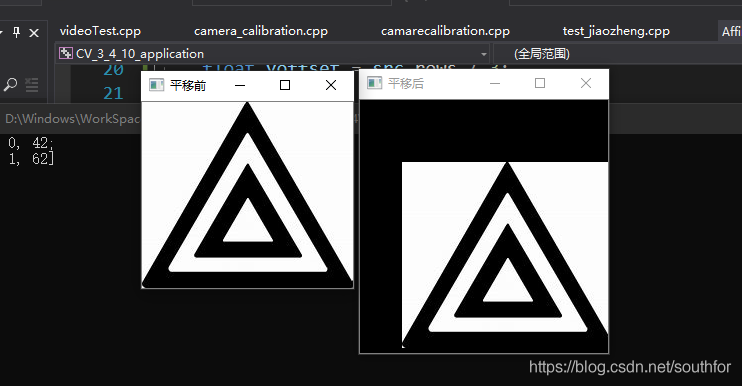Select the camarecalibration.cpp tab
The image size is (742, 386).
(445, 31)
